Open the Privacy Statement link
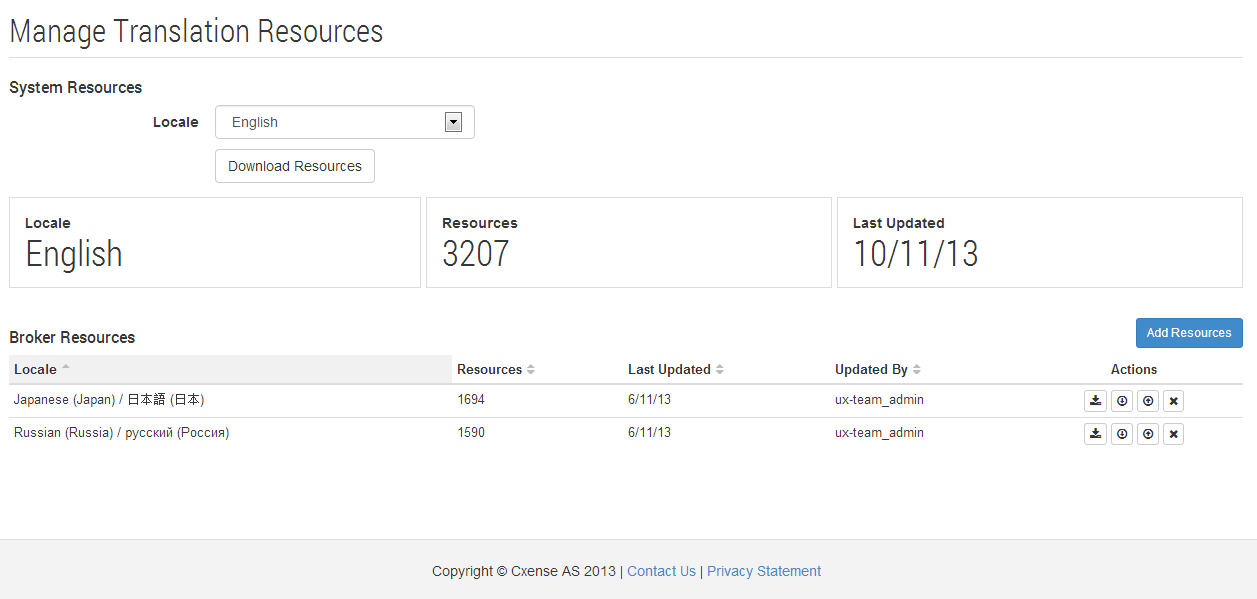Image resolution: width=1257 pixels, height=599 pixels. pos(764,571)
